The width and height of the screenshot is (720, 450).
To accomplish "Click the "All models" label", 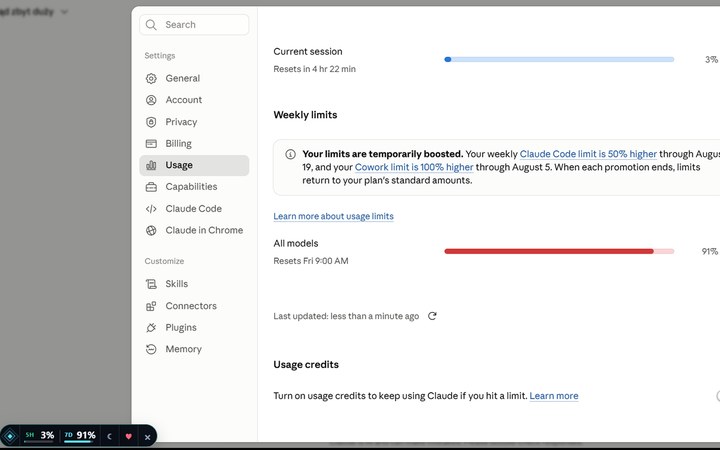I will pos(296,243).
